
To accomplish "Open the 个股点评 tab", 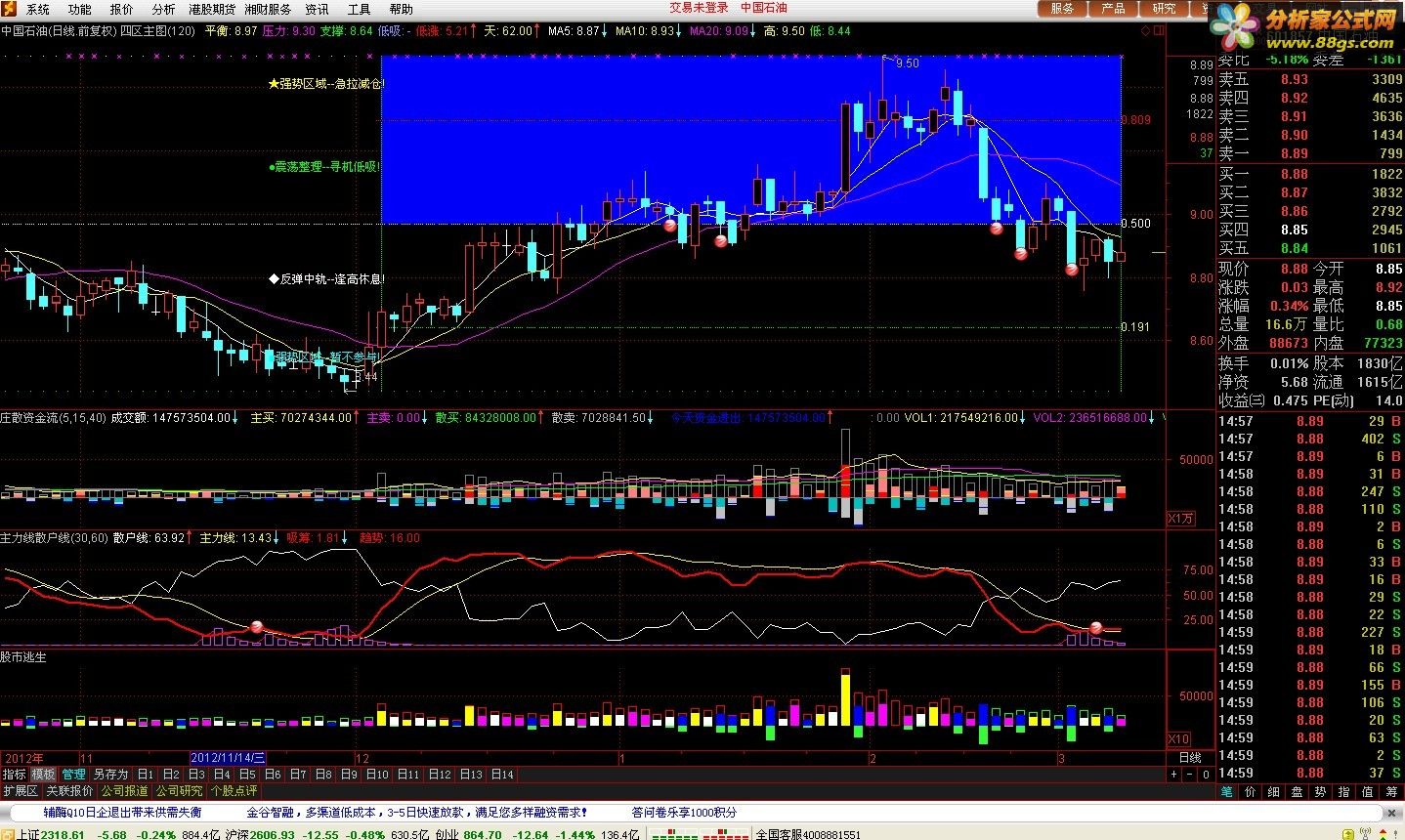I will [234, 790].
